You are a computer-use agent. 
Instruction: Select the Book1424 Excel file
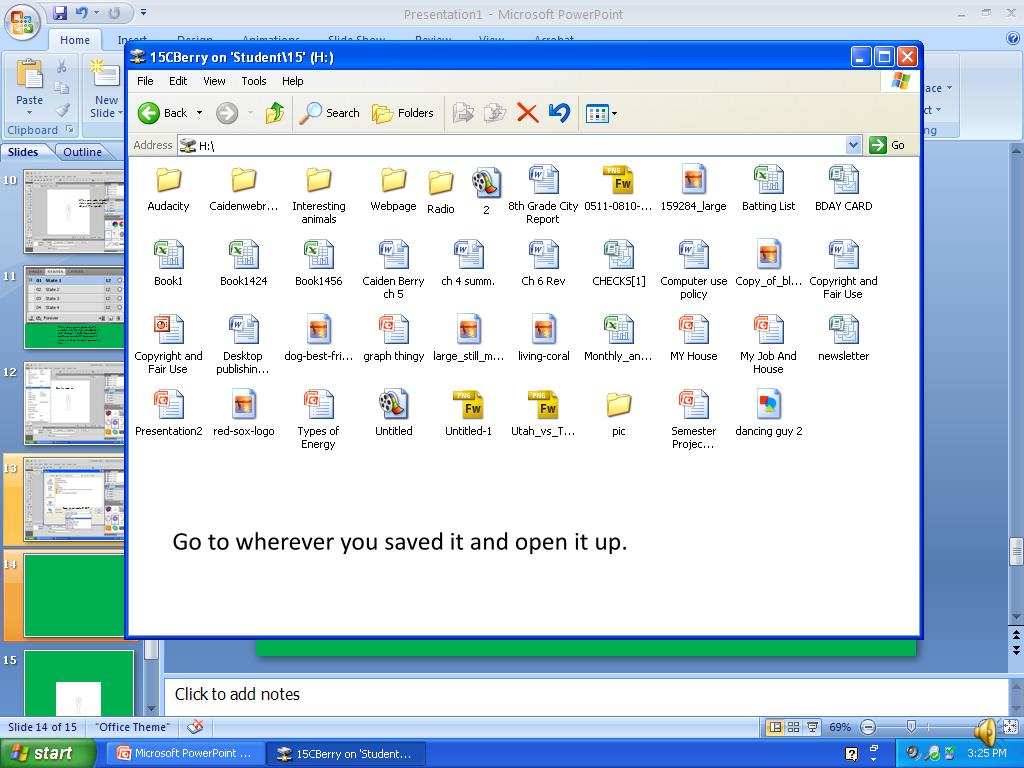point(244,264)
